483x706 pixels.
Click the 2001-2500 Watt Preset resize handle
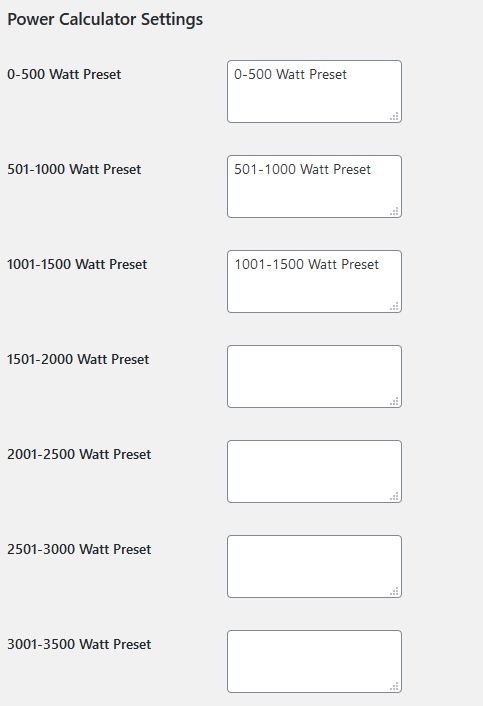394,496
